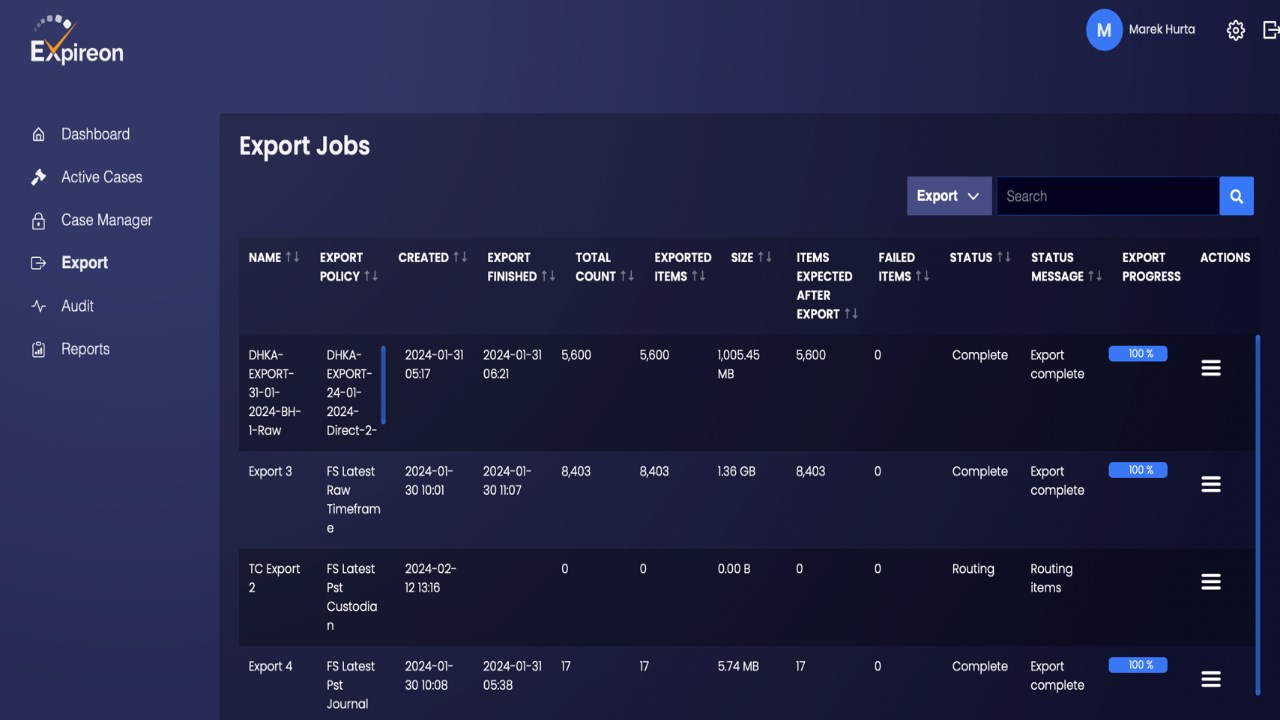Go to Dashboard in sidebar
This screenshot has width=1280, height=720.
pyautogui.click(x=95, y=134)
